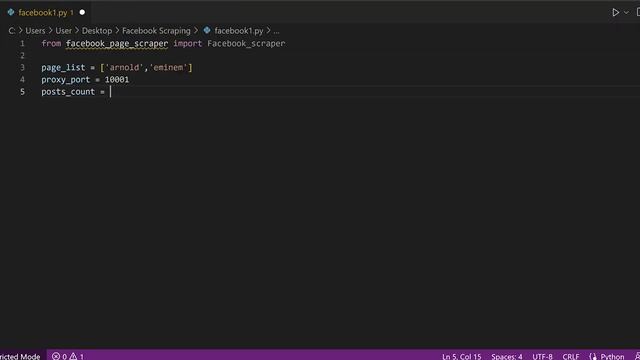This screenshot has width=640, height=360.
Task: Go to line via 'Ln 5, Col 15'
Action: [x=462, y=356]
